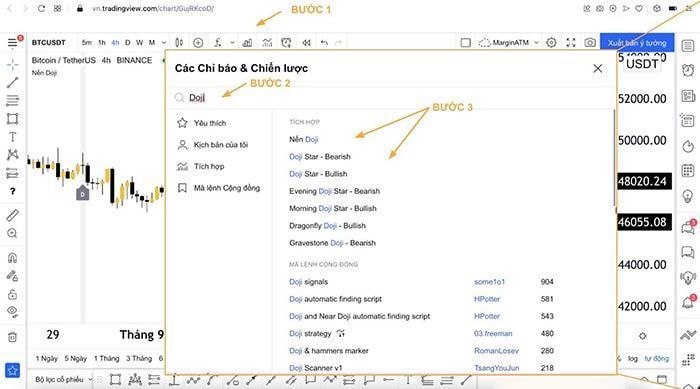700x389 pixels.
Task: Select the W weekly timeframe
Action: [x=139, y=42]
